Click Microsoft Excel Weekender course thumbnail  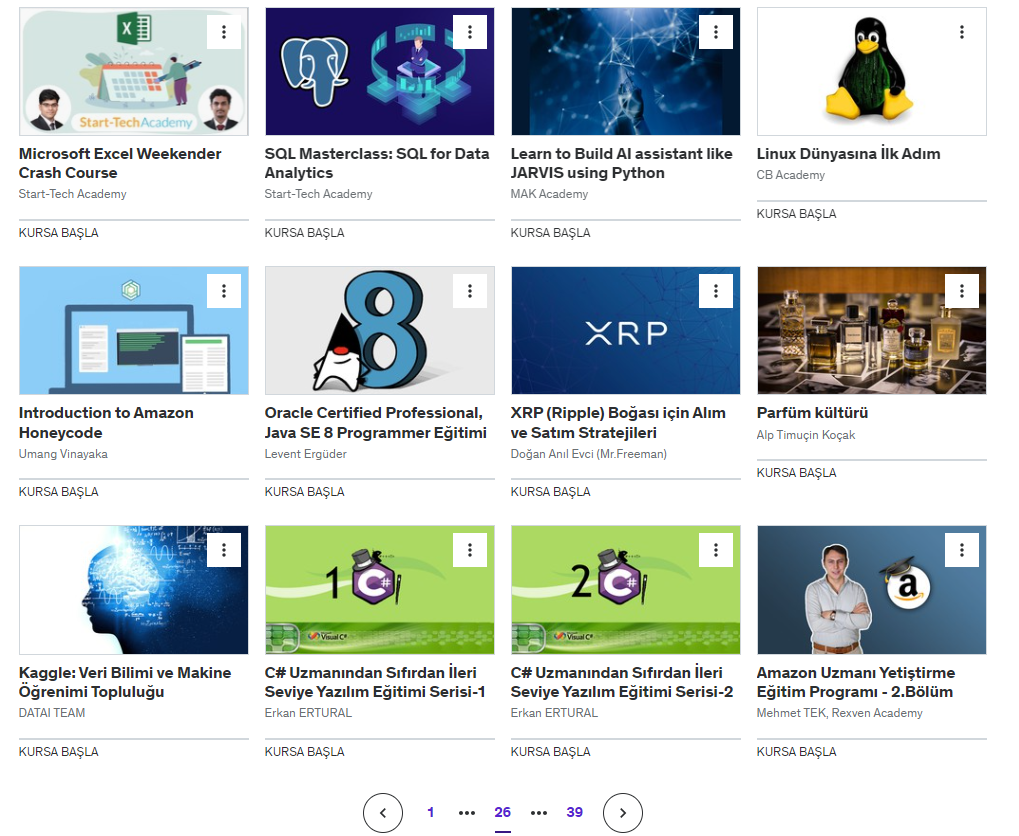point(134,72)
